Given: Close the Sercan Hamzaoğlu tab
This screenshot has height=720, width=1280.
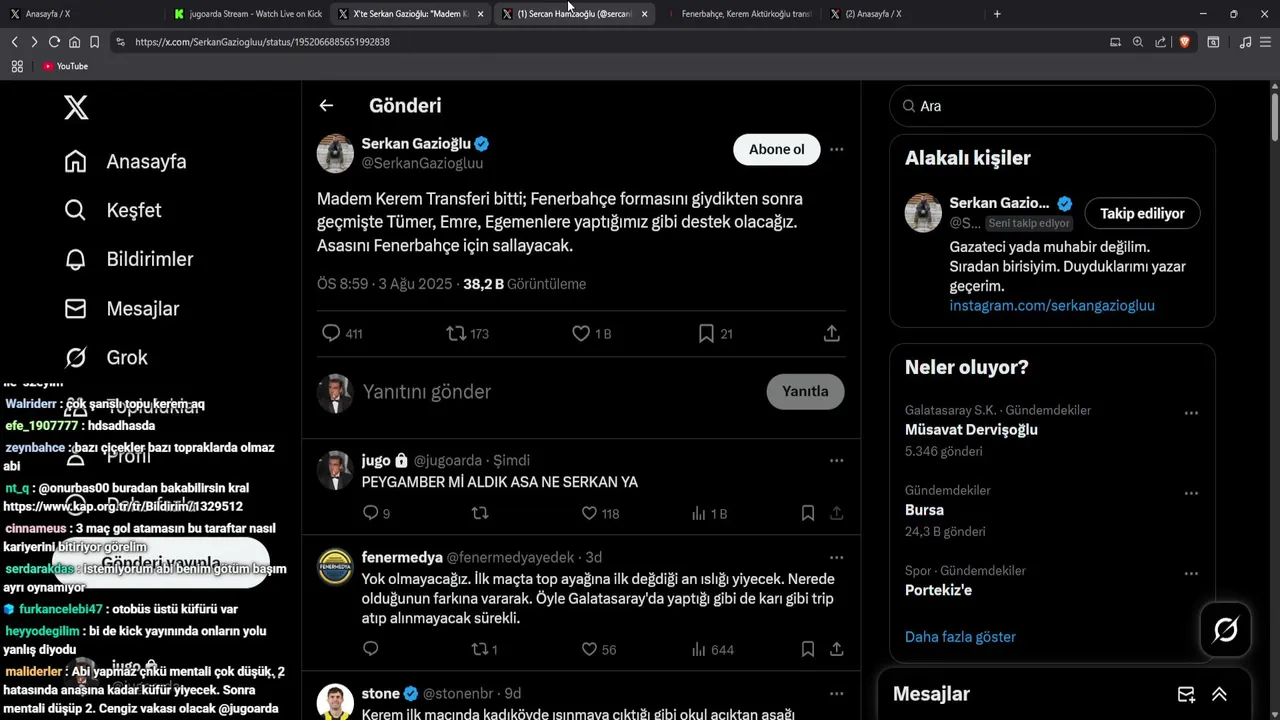Looking at the screenshot, I should (644, 14).
